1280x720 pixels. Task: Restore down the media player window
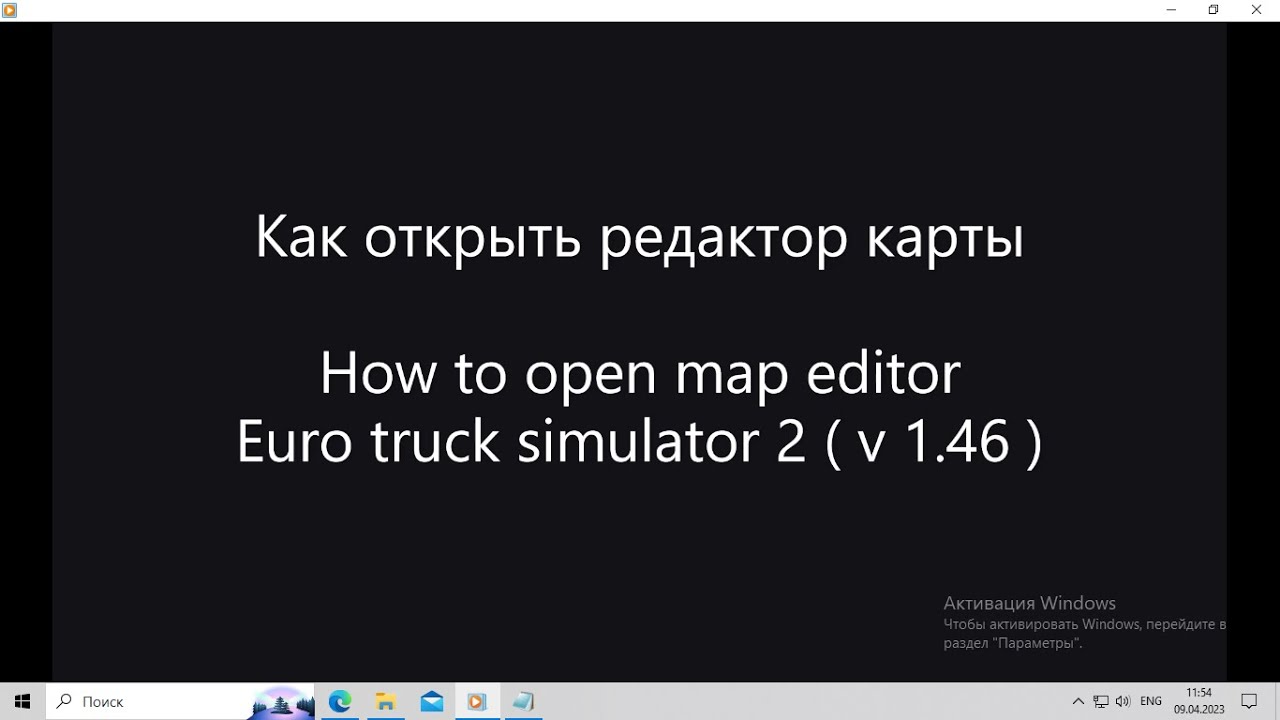1214,10
